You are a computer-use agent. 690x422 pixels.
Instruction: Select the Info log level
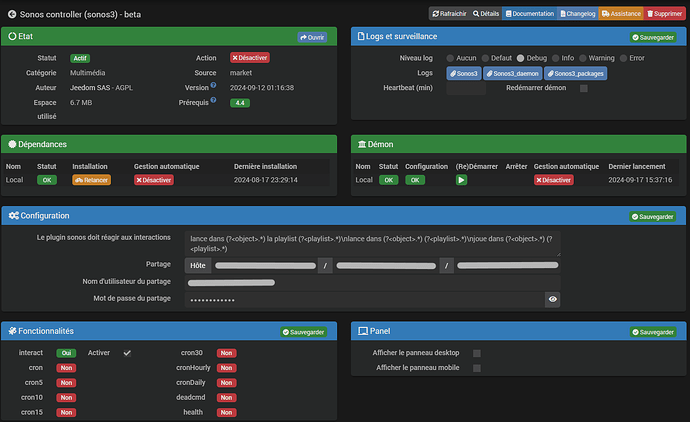[555, 58]
